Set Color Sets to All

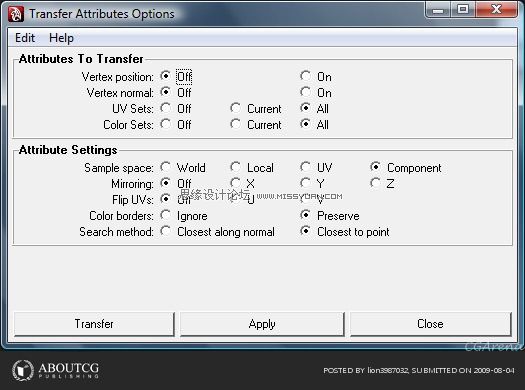(305, 124)
